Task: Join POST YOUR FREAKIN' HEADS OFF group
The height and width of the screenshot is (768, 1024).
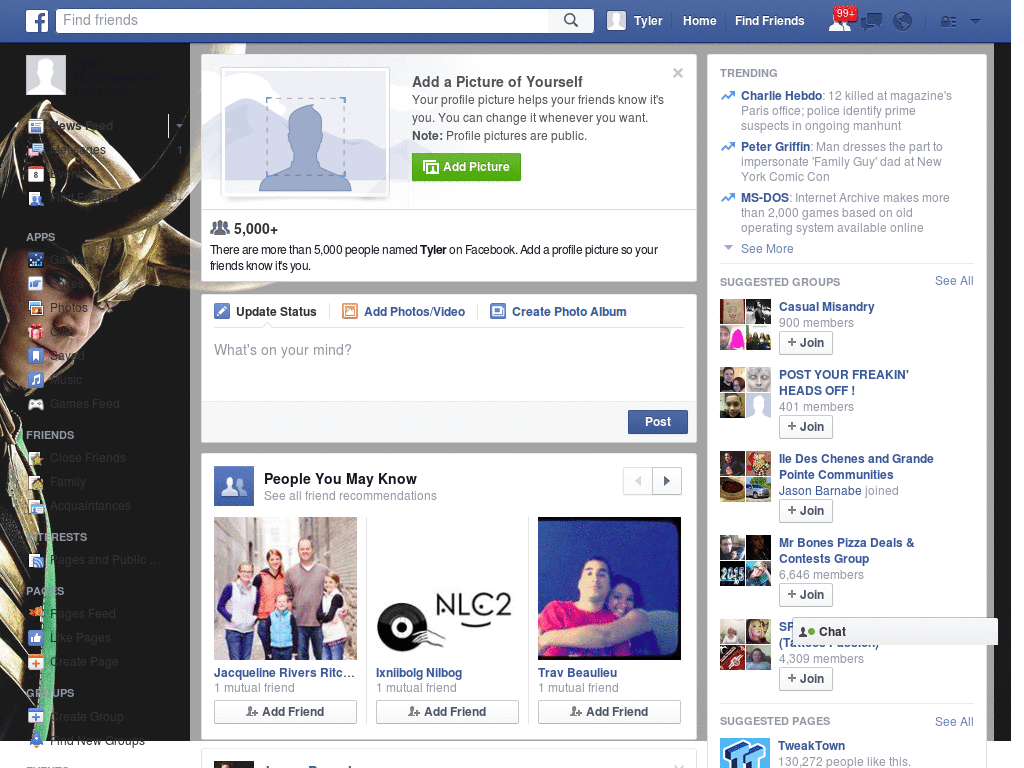Action: point(806,427)
